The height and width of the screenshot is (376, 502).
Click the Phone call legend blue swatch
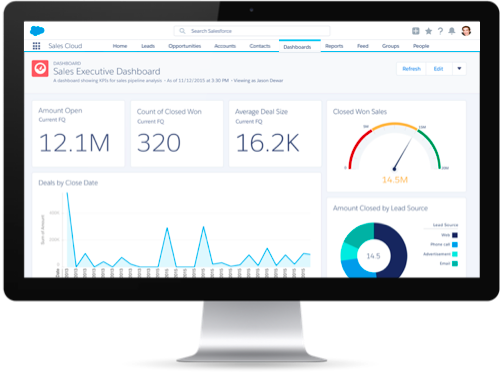[x=455, y=245]
